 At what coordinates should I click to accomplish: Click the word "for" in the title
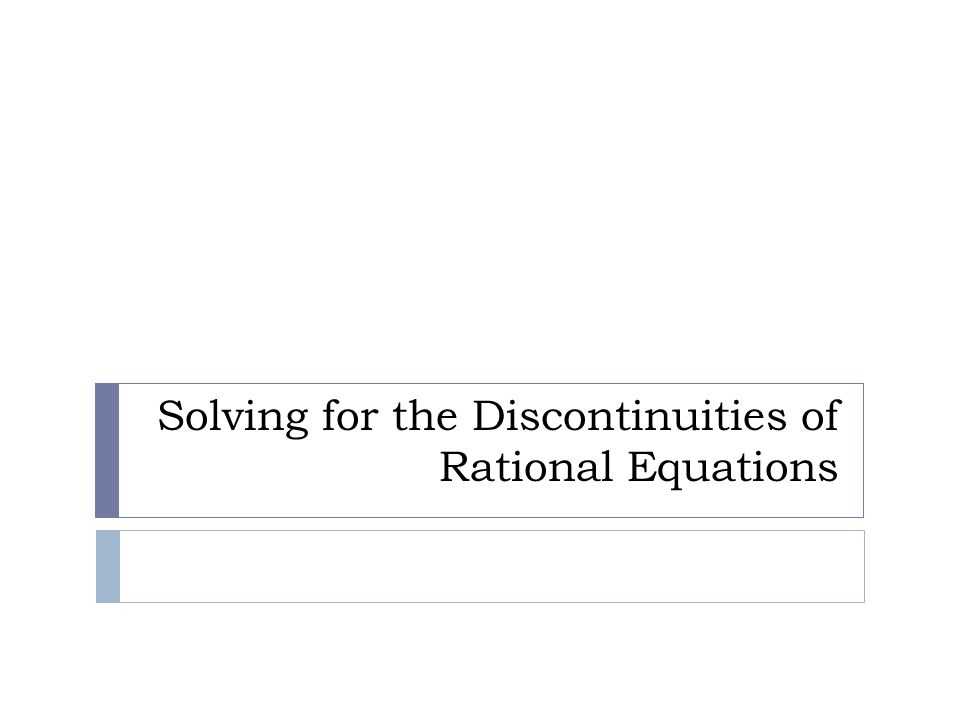350,415
